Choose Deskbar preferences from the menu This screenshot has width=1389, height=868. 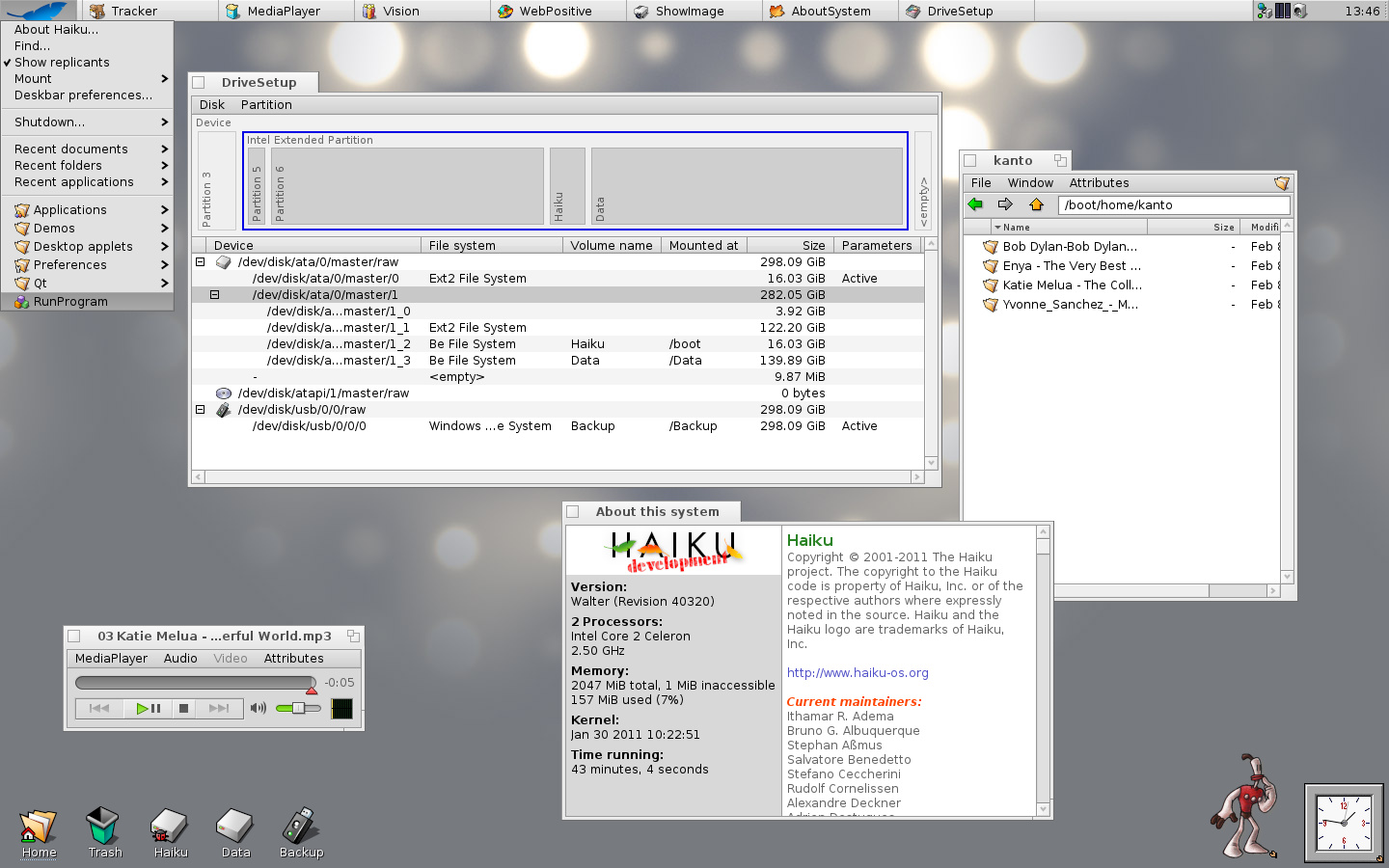click(87, 95)
